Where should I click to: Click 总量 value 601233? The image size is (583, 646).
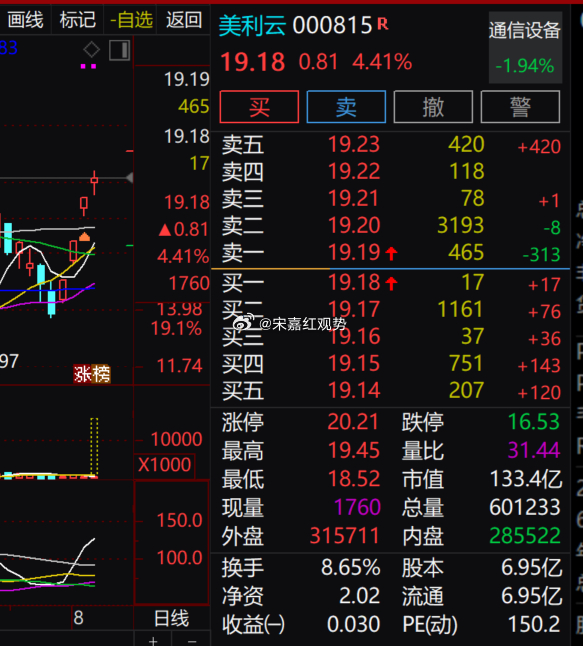point(524,507)
